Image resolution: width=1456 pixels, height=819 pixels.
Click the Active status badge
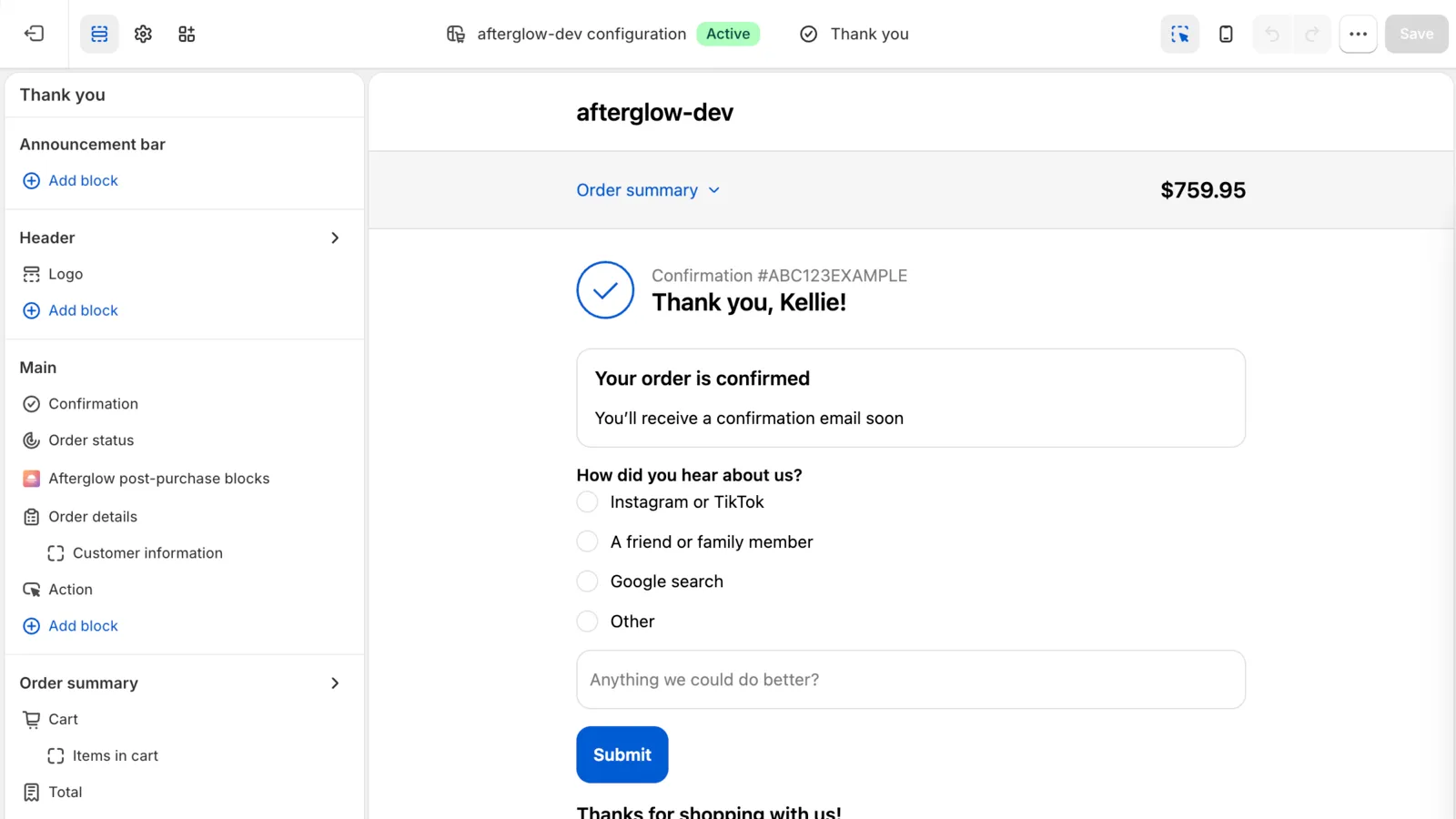coord(728,34)
